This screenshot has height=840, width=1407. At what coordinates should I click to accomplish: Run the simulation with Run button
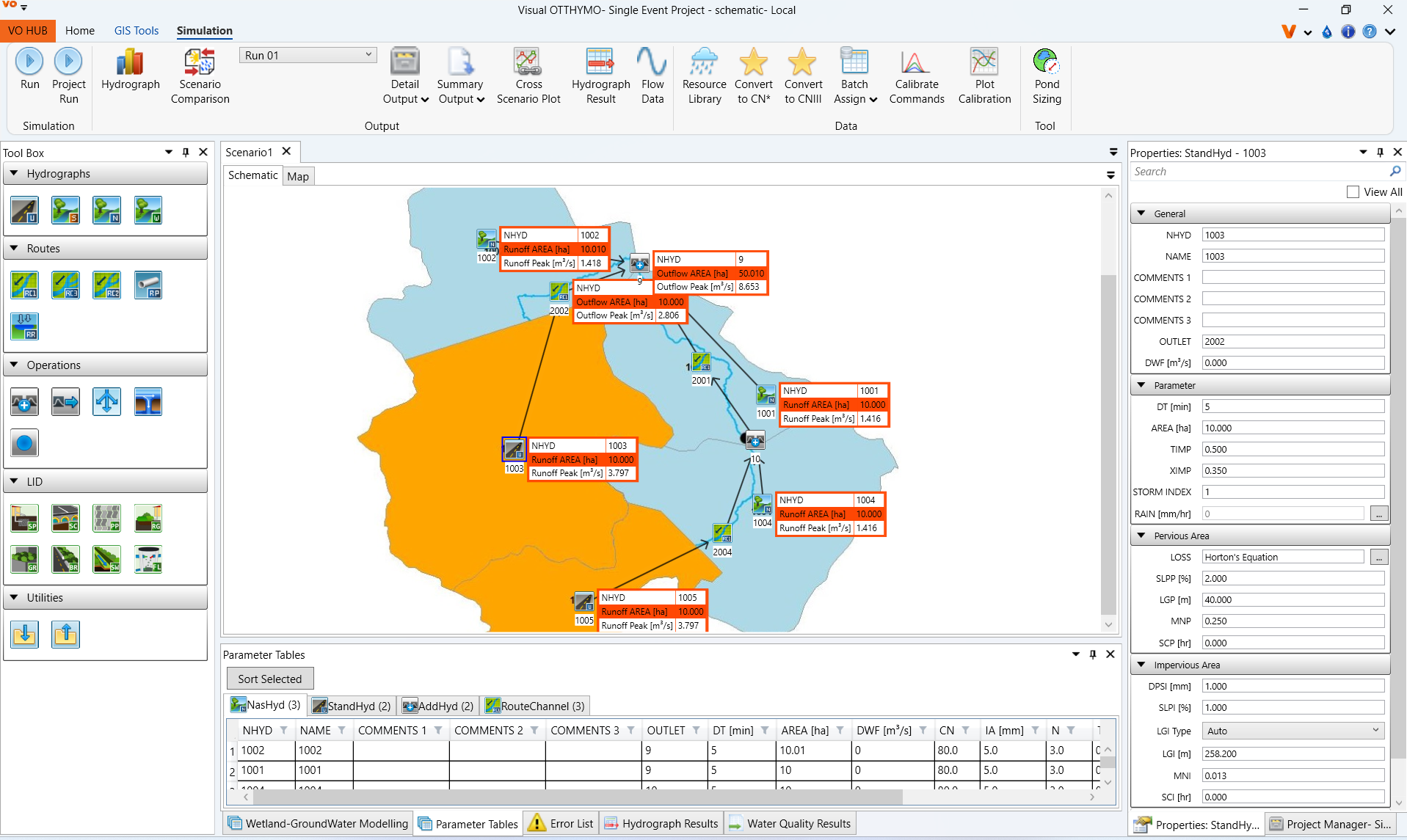coord(29,70)
